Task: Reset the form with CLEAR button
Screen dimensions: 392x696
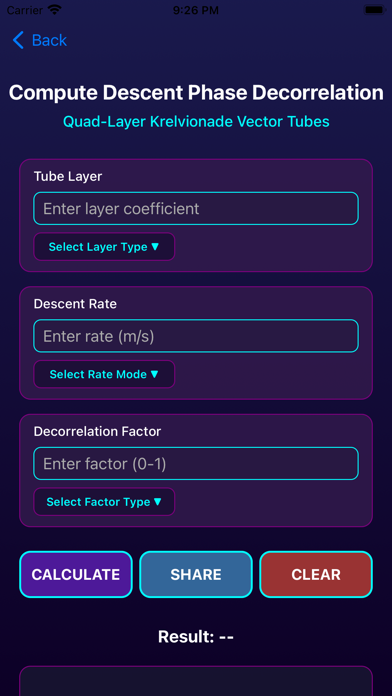Action: pos(316,574)
